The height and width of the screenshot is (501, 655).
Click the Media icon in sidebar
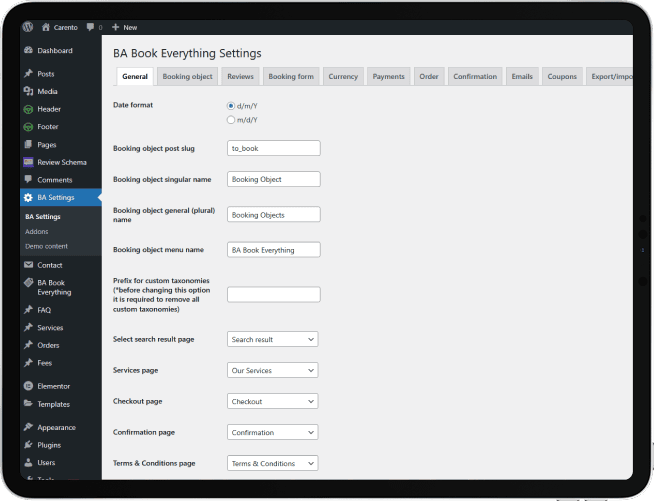click(x=28, y=91)
